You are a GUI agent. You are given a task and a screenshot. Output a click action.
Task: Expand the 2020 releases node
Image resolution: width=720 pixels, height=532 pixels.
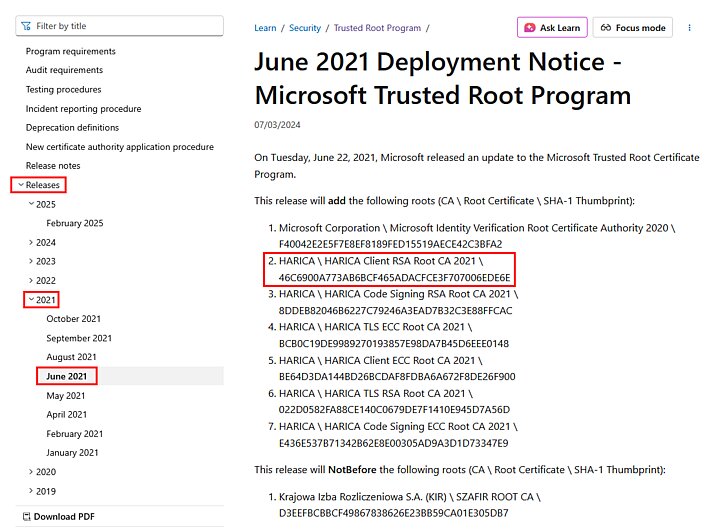coord(31,471)
